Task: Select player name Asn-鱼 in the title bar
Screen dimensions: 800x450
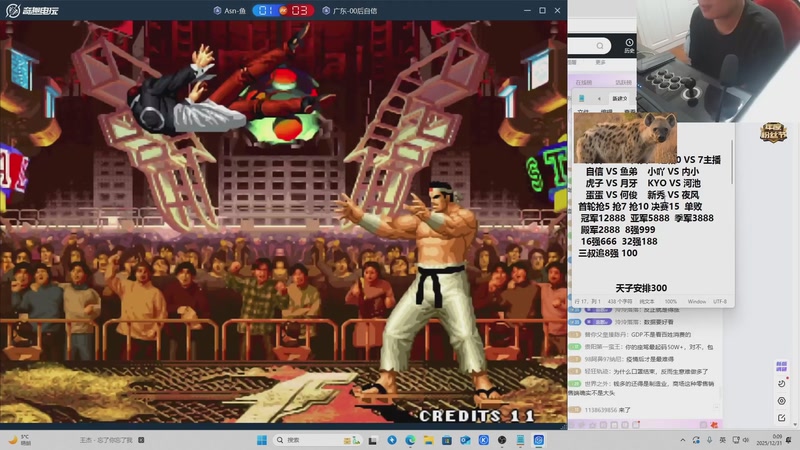Action: tap(234, 11)
